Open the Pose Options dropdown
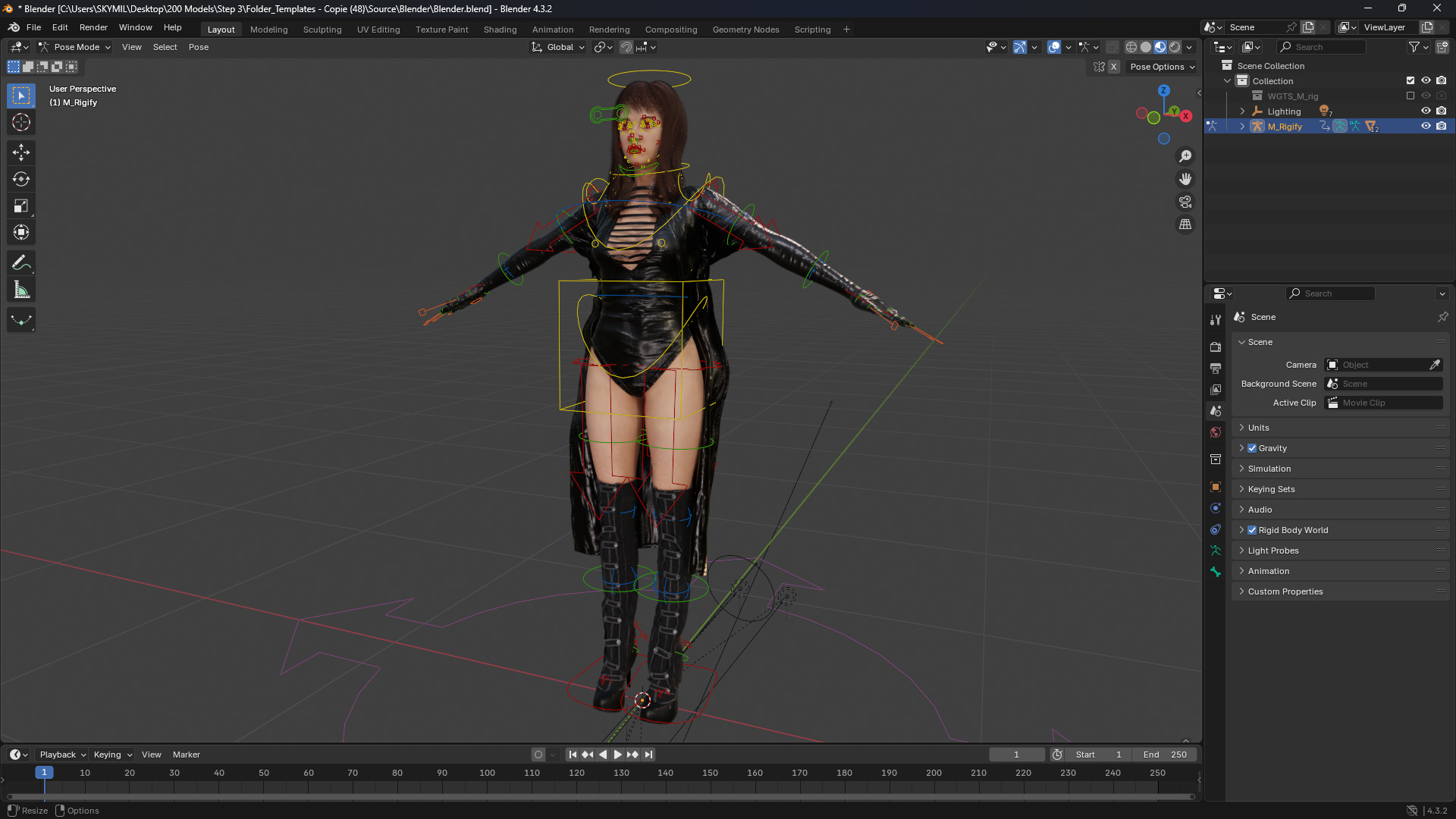This screenshot has height=819, width=1456. point(1162,67)
